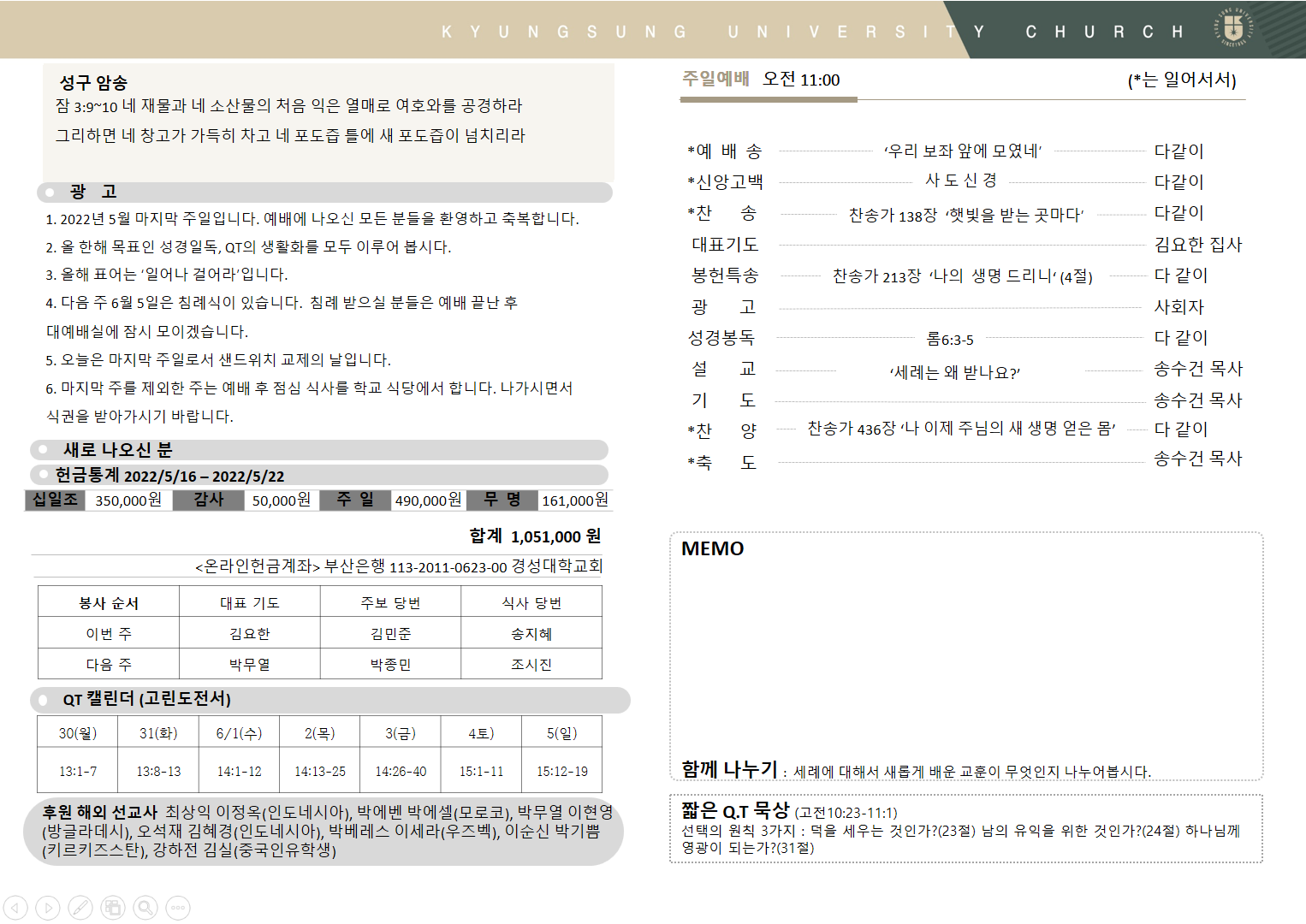Select the '31(화)' calendar cell

tap(158, 733)
